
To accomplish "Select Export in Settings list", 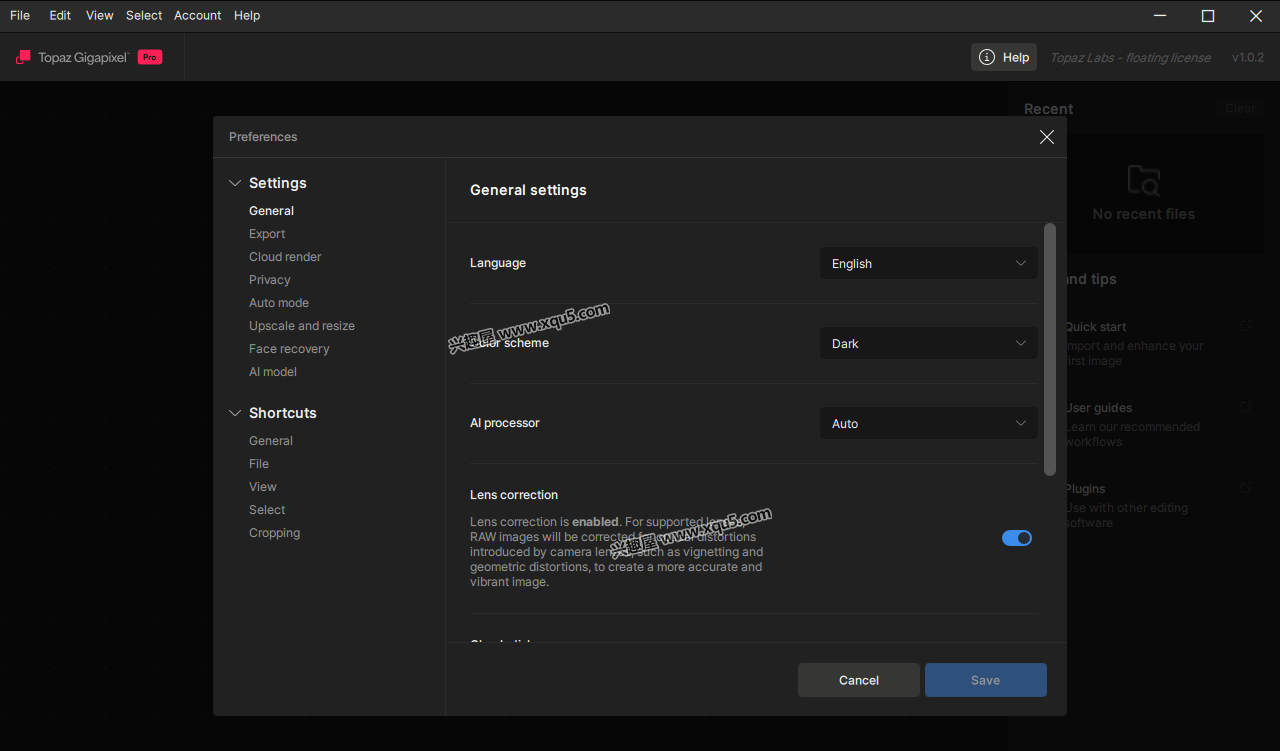I will (267, 234).
